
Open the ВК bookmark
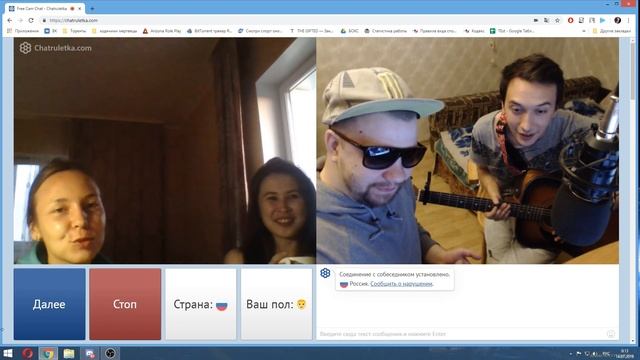pyautogui.click(x=51, y=31)
